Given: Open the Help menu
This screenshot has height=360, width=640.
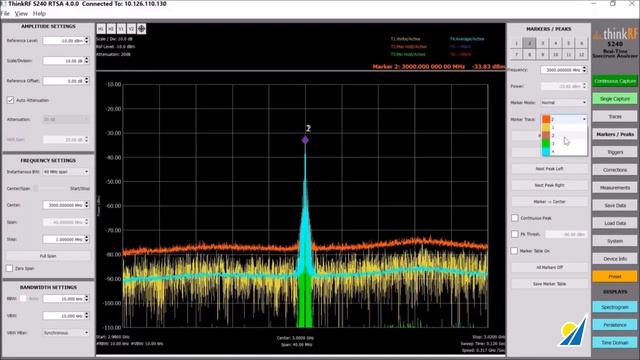Looking at the screenshot, I should click(x=39, y=13).
